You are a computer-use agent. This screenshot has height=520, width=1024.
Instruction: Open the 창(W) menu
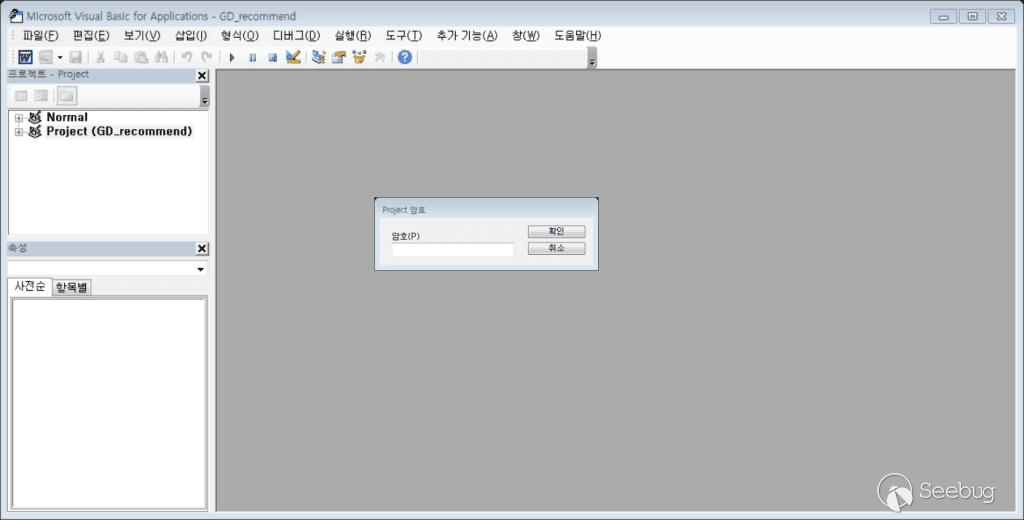[x=526, y=36]
